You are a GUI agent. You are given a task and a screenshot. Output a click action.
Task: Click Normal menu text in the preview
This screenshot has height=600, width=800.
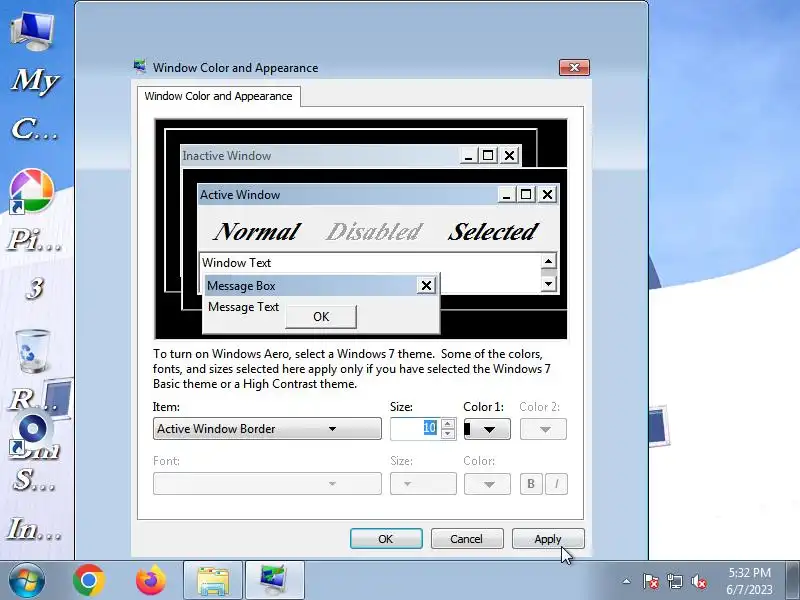click(x=257, y=232)
